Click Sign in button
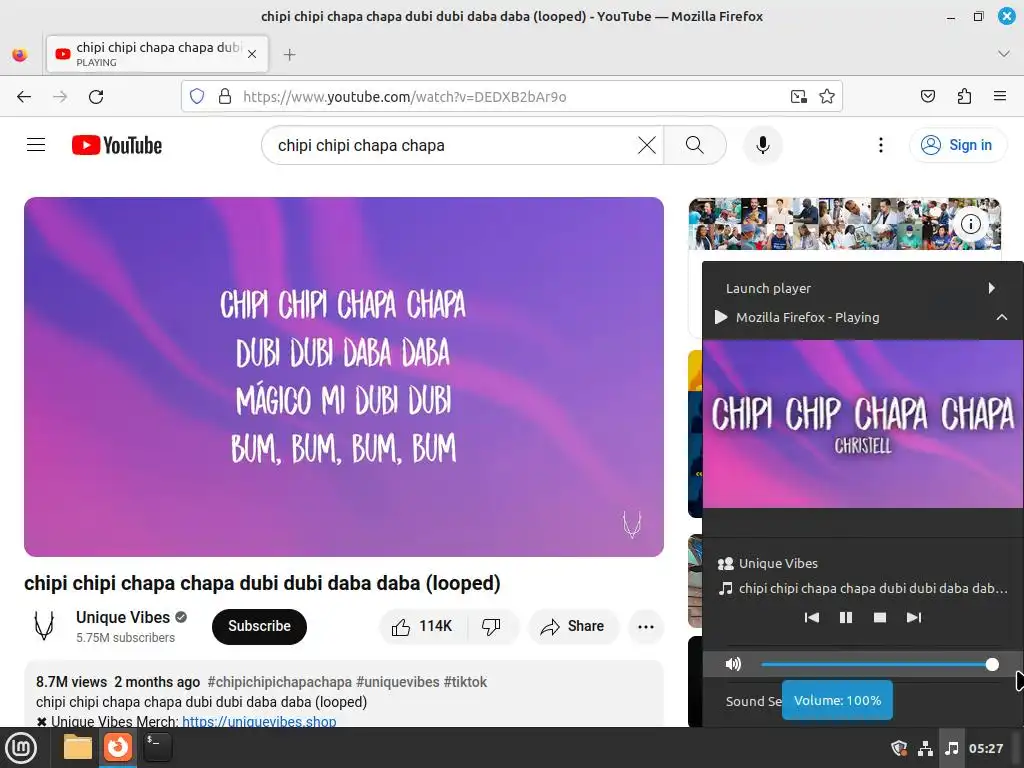The image size is (1024, 768). pos(957,145)
